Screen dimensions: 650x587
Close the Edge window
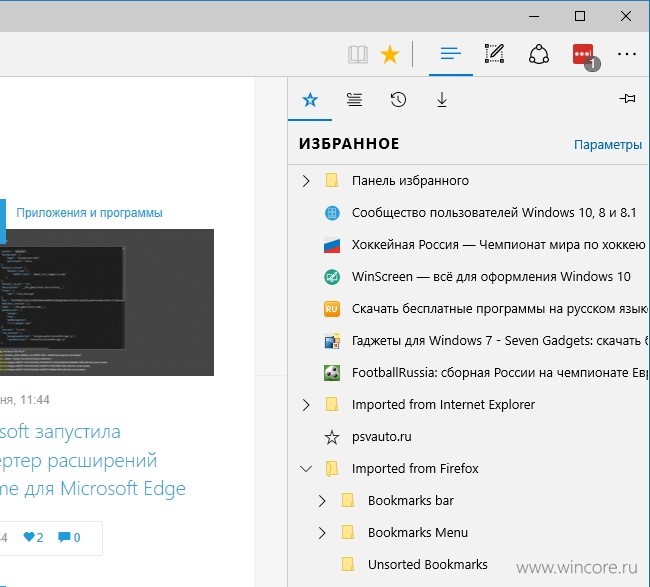(626, 16)
